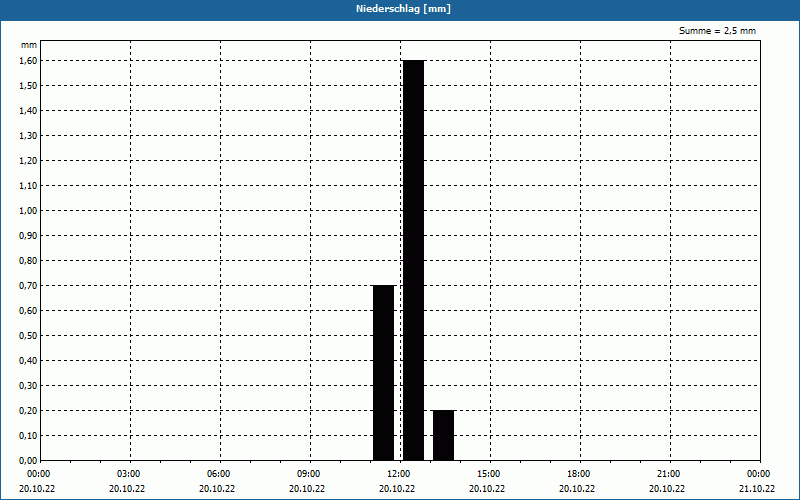Click the 1,60 mm precipitation bar
Image resolution: width=800 pixels, height=500 pixels.
tap(413, 260)
